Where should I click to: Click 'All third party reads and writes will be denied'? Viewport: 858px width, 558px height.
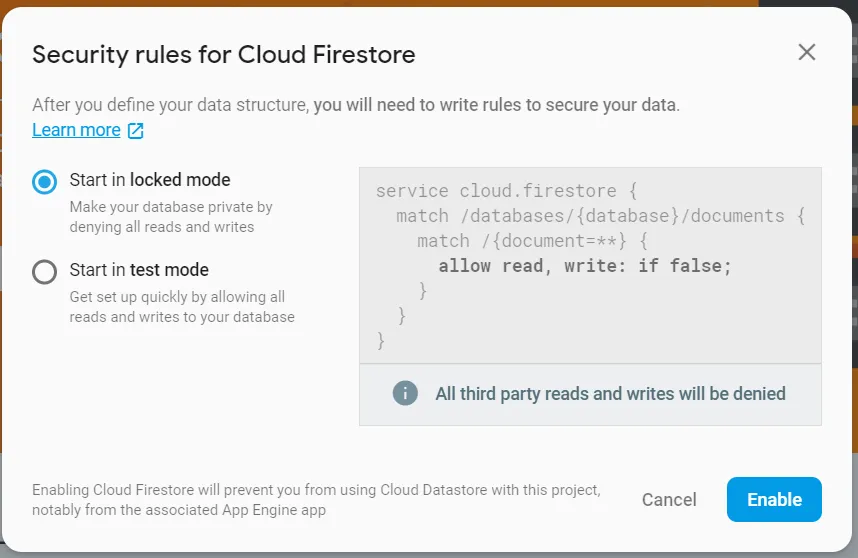coord(610,394)
